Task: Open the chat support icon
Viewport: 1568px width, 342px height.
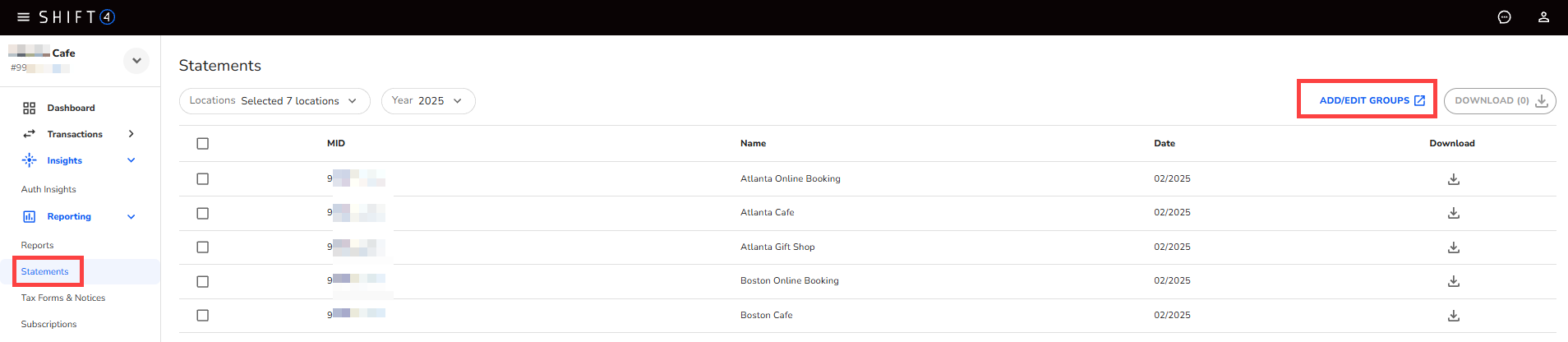Action: (1504, 17)
